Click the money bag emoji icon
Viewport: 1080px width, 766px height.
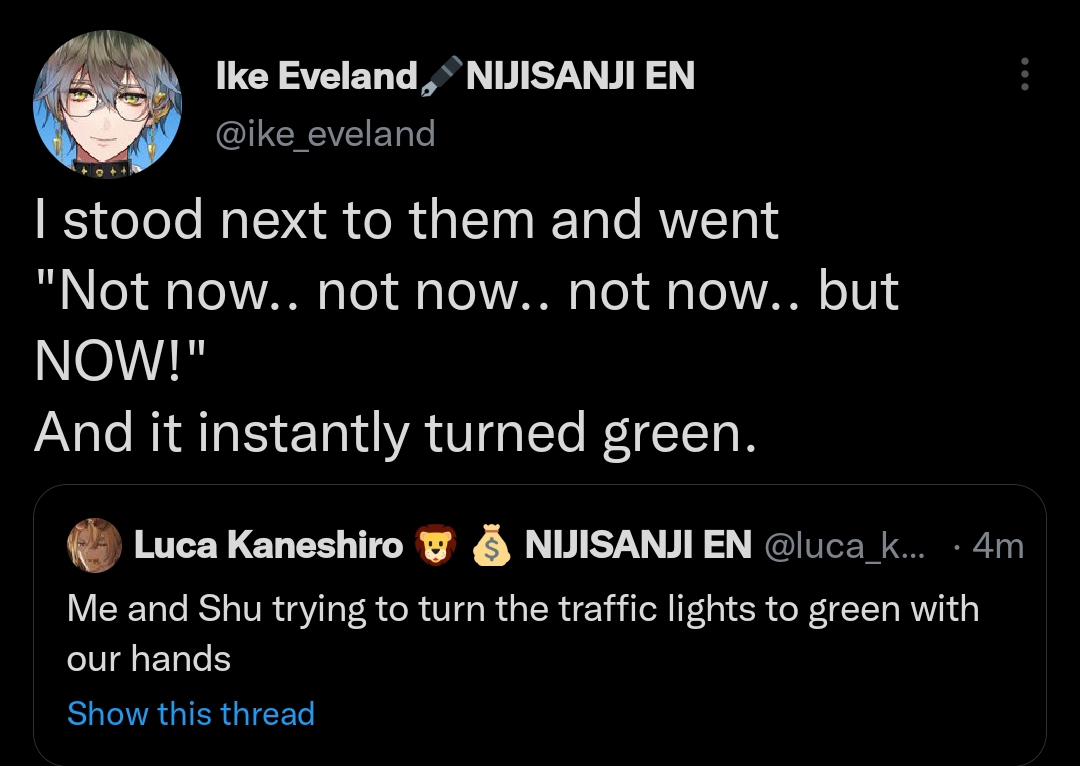click(489, 545)
